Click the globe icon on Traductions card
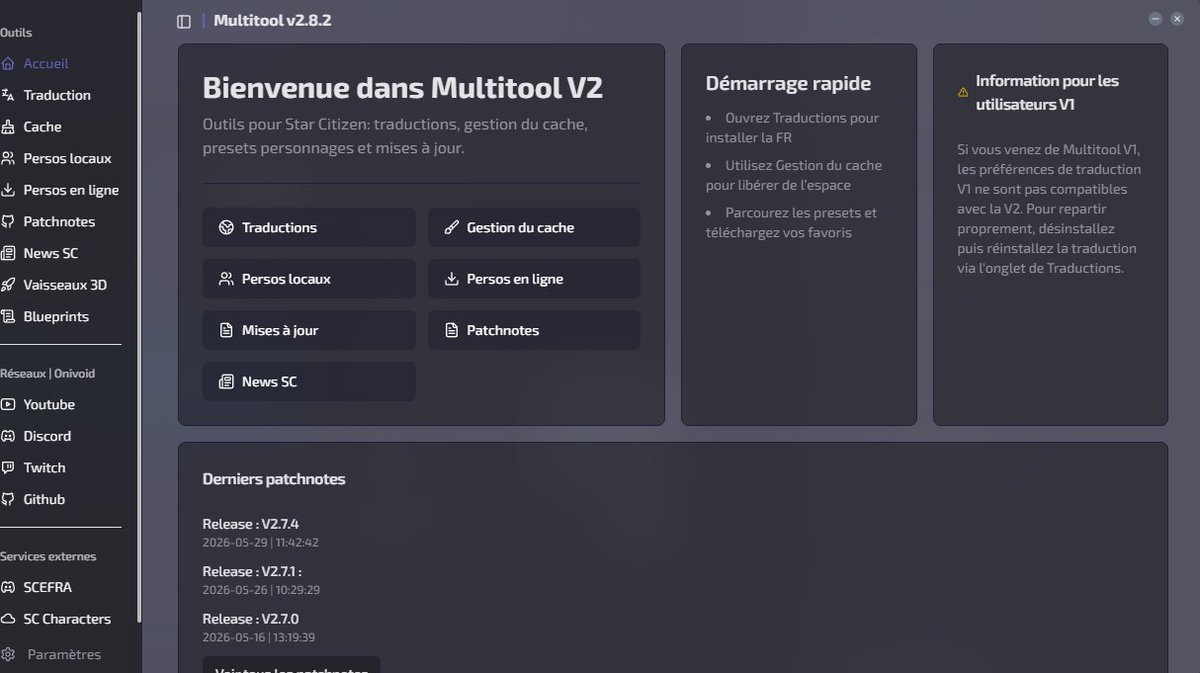Viewport: 1200px width, 673px height. pos(226,228)
